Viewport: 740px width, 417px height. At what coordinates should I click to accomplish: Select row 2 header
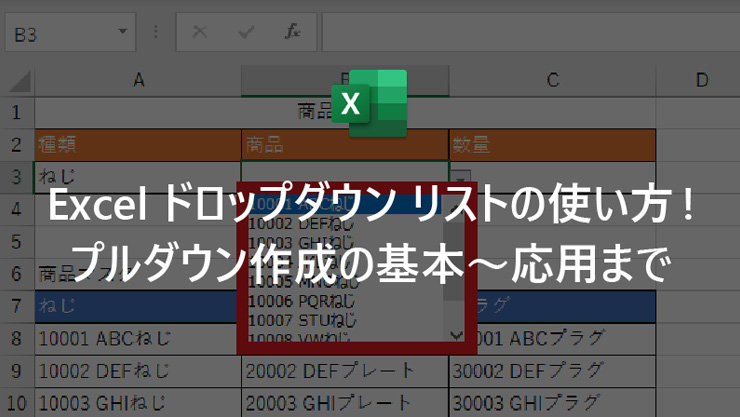click(17, 145)
